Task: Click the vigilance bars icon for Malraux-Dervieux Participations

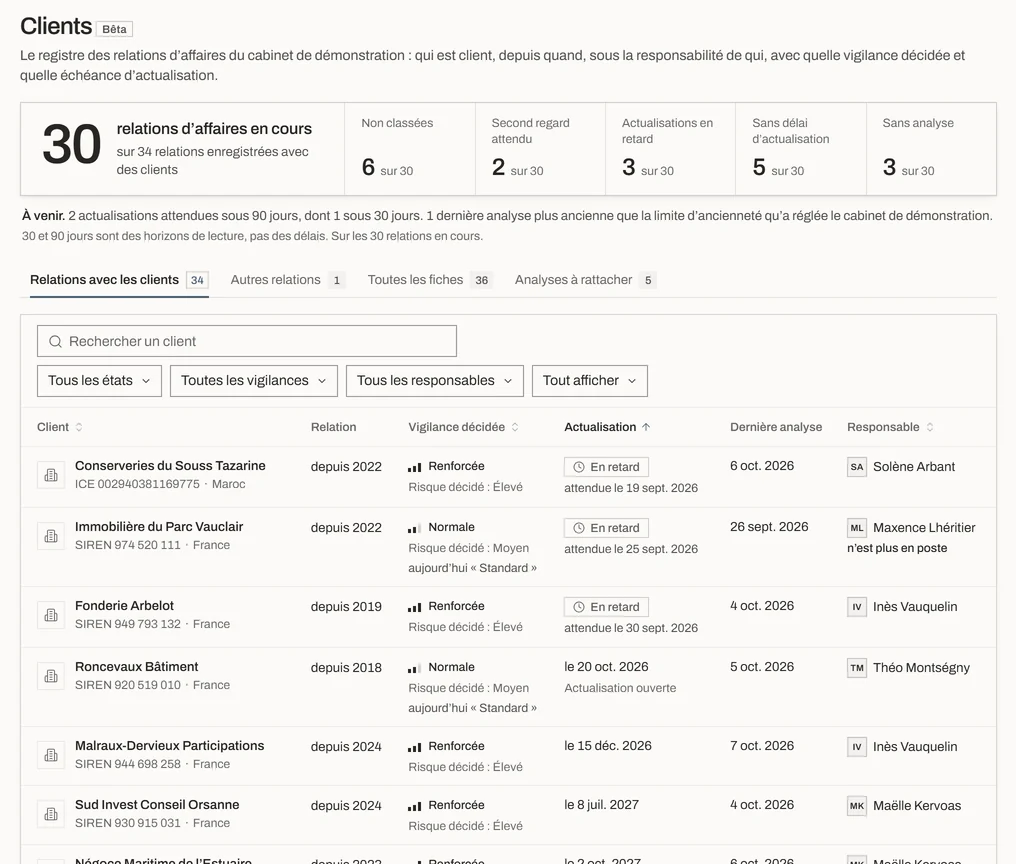Action: coord(415,747)
